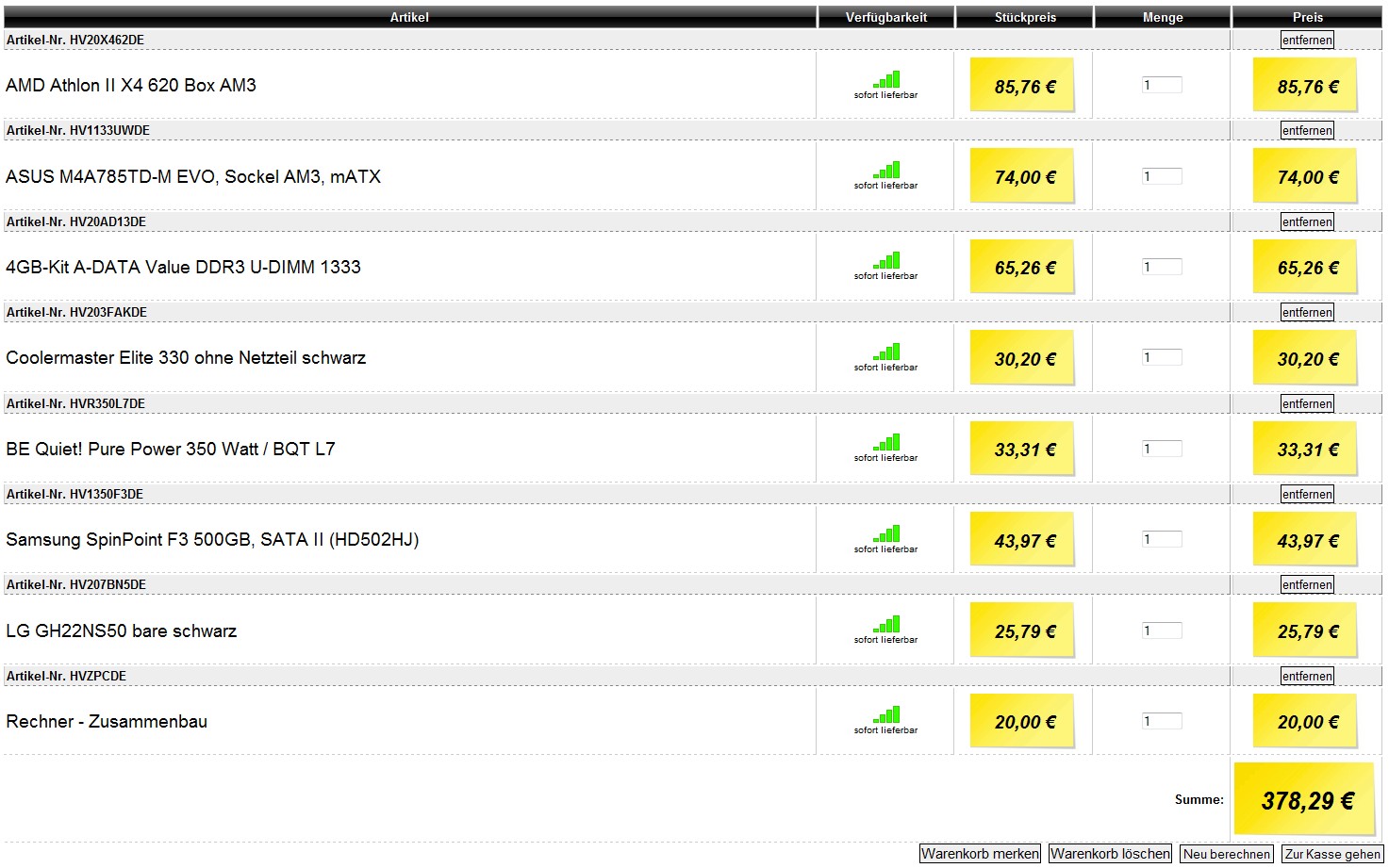1389x868 pixels.
Task: Click Neu berechnen button
Action: click(1227, 853)
